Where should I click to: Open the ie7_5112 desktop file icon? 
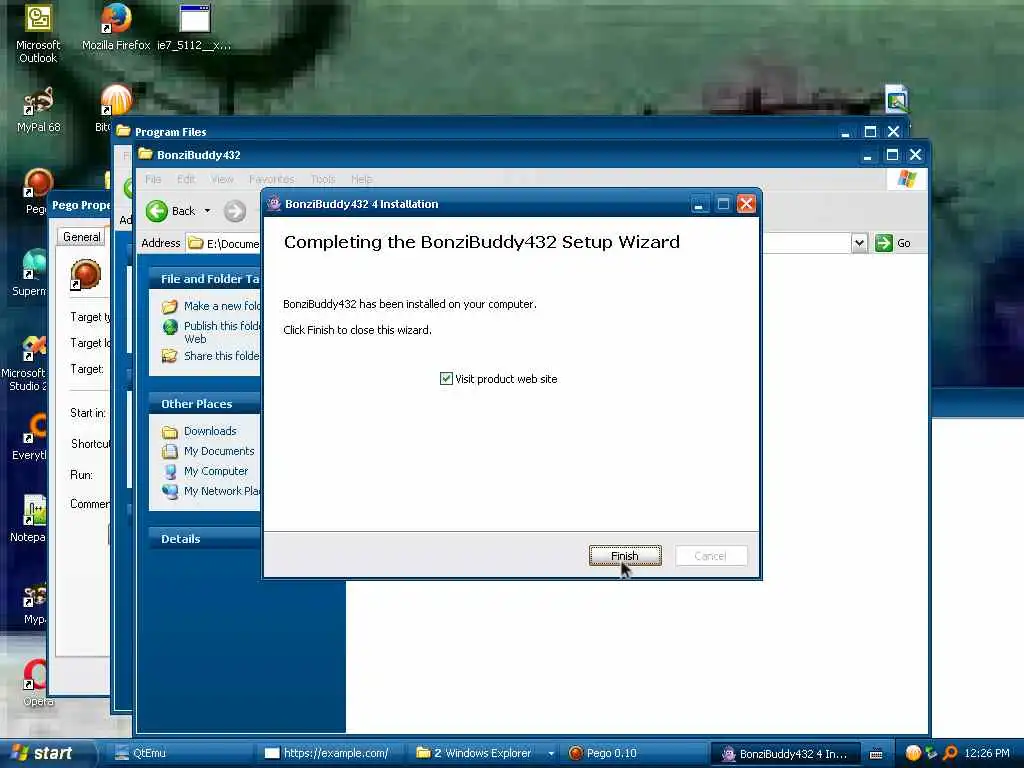194,27
